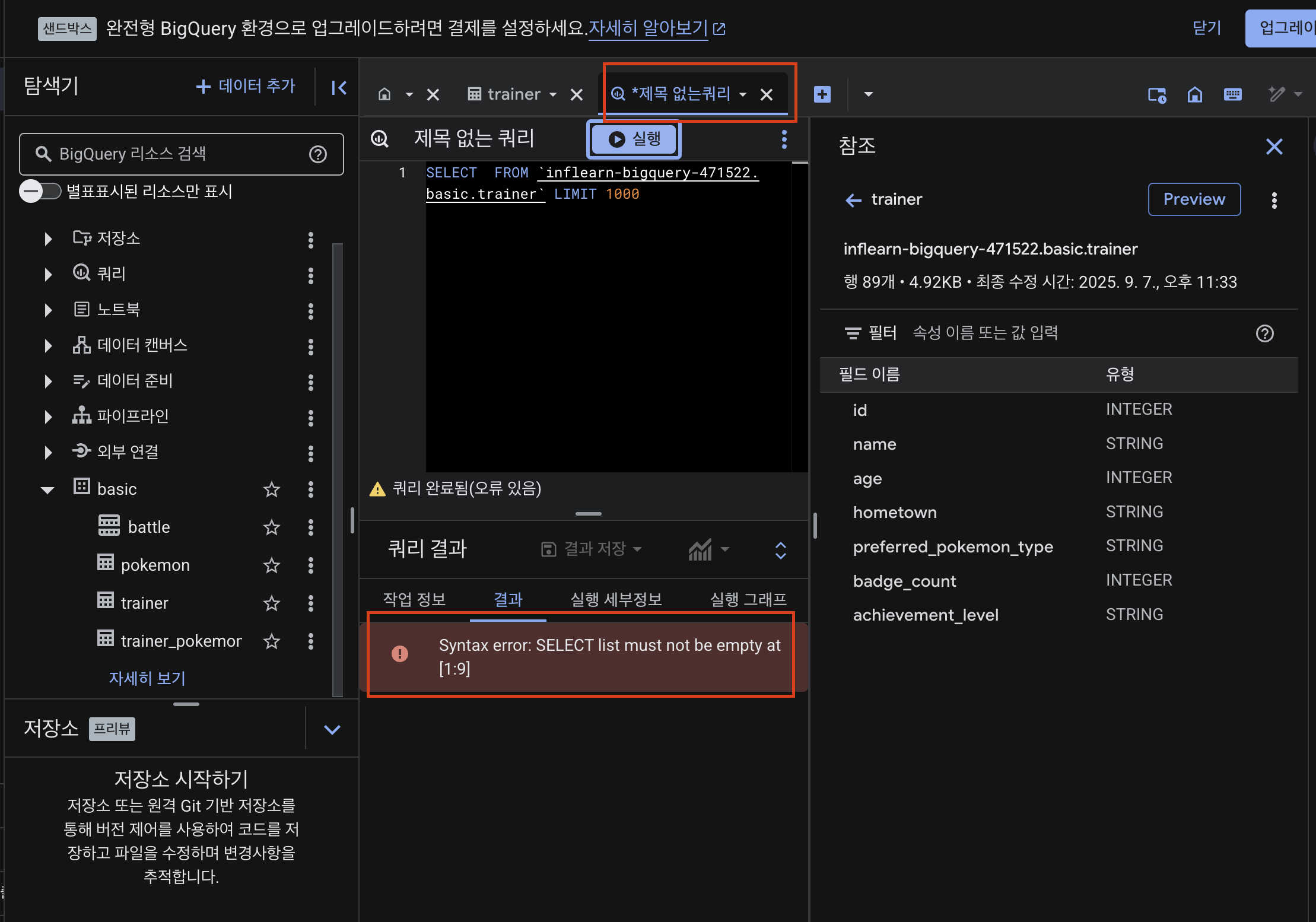The width and height of the screenshot is (1316, 922).
Task: Go back with arrow next to trainer
Action: pos(853,200)
